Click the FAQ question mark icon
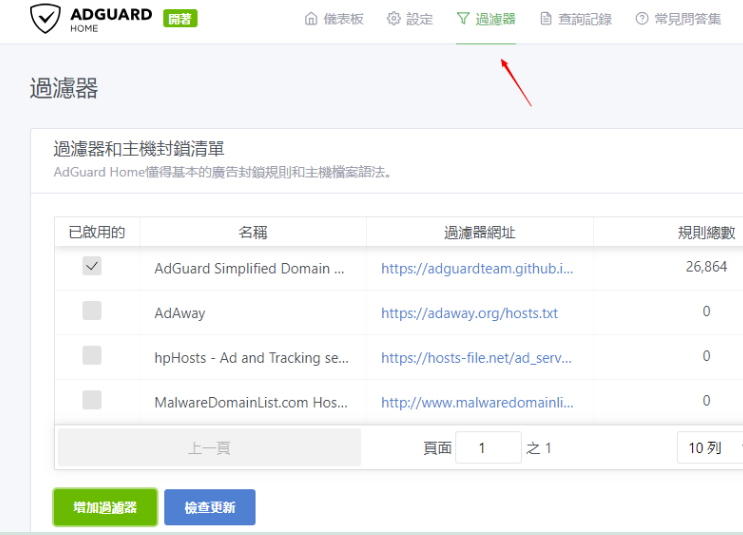 click(x=642, y=19)
